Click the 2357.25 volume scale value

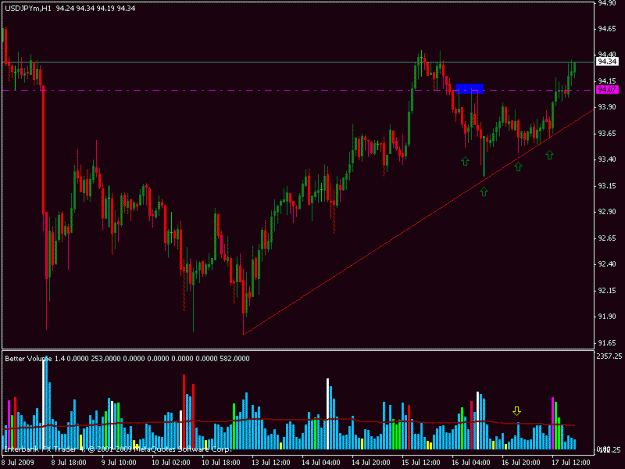pos(609,356)
